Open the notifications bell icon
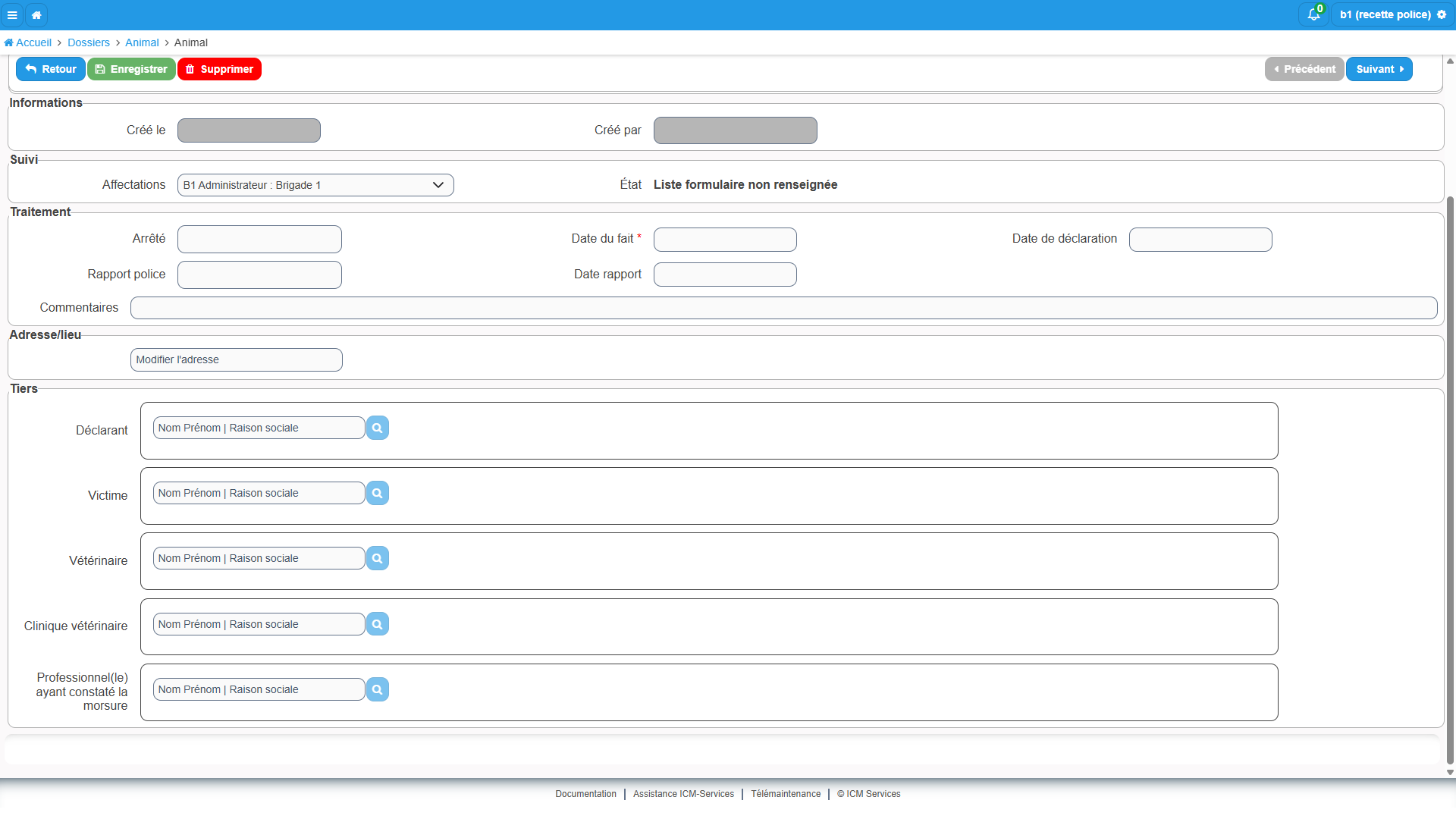Screen dimensions: 1456x819 1313,14
